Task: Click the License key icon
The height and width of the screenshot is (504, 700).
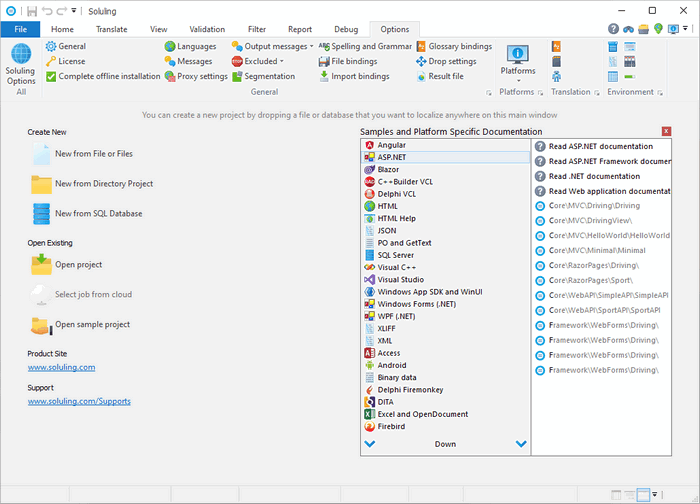Action: (51, 61)
